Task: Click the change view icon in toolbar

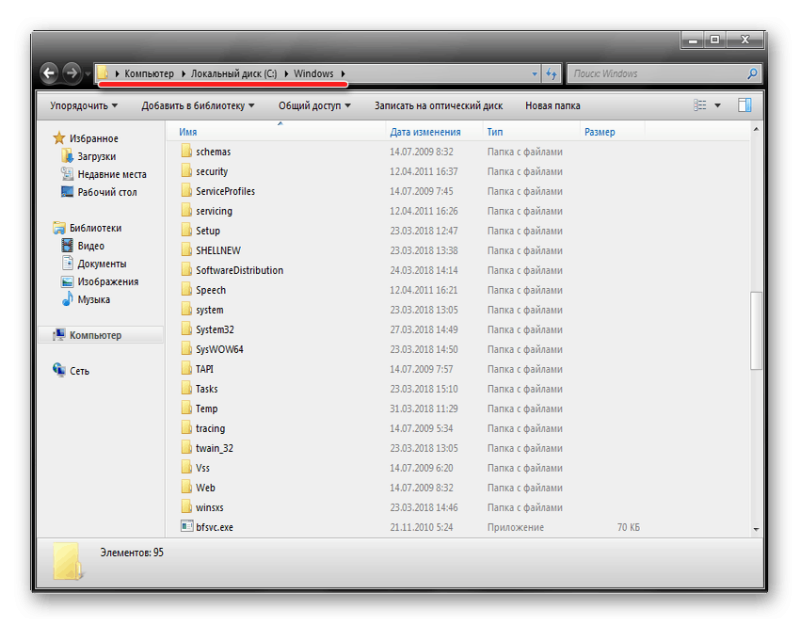Action: (701, 105)
